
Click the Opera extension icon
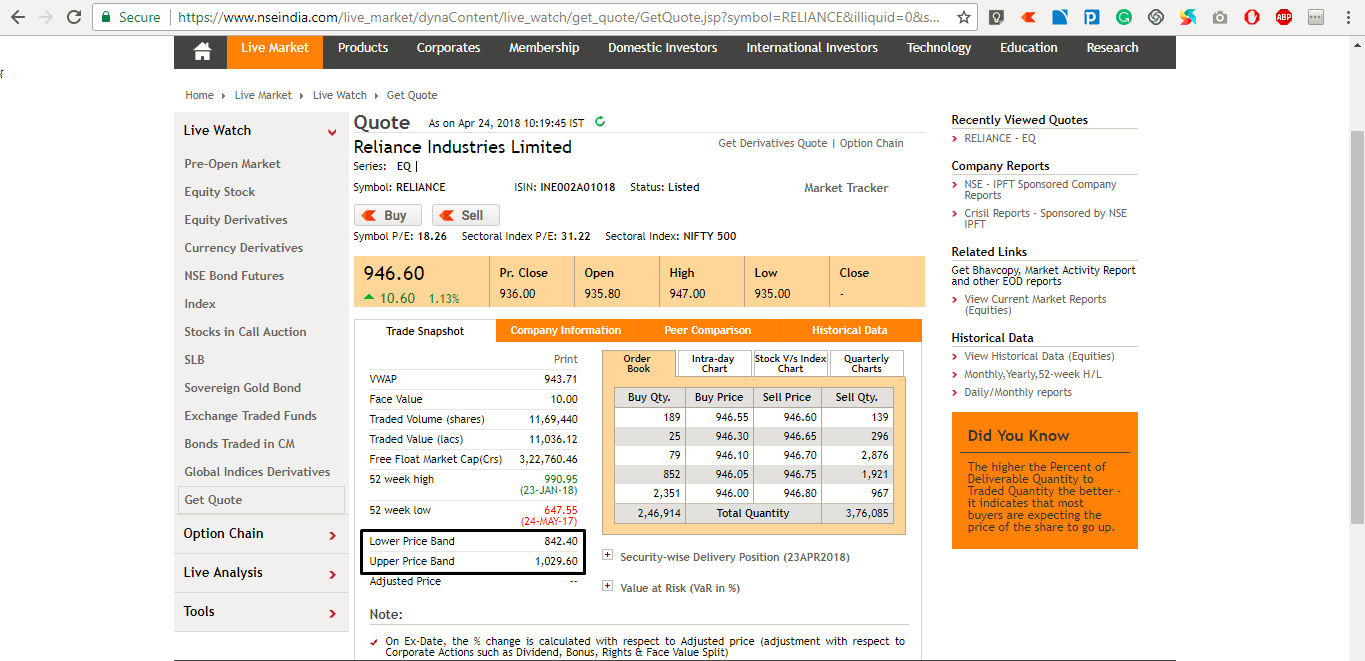click(1251, 17)
